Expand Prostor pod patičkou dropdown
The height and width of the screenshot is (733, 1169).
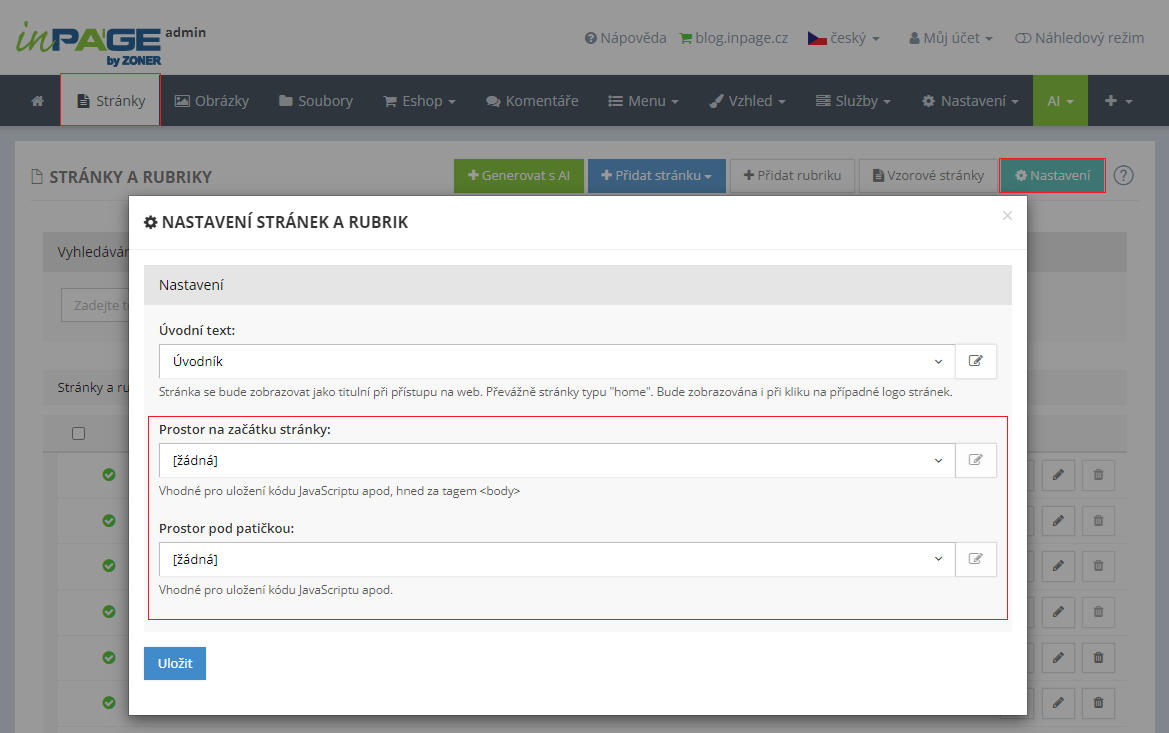pos(556,559)
